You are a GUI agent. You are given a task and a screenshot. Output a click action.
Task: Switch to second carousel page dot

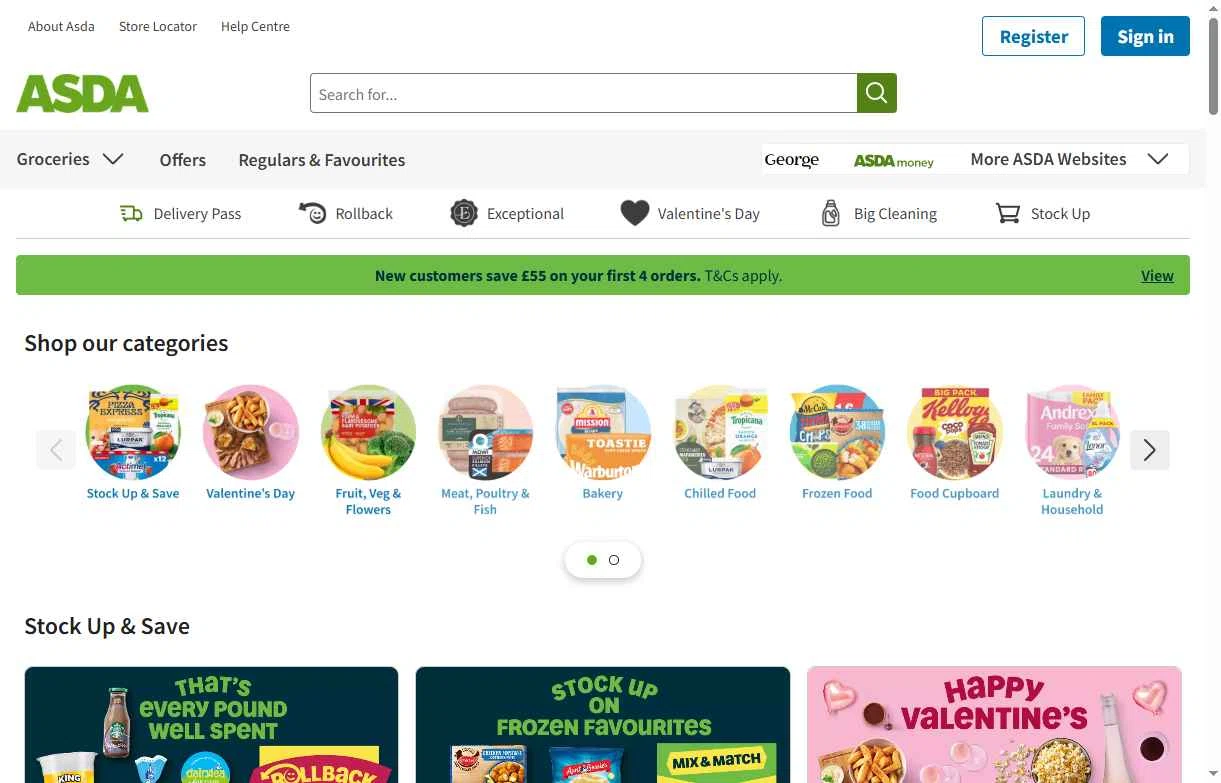[x=614, y=560]
